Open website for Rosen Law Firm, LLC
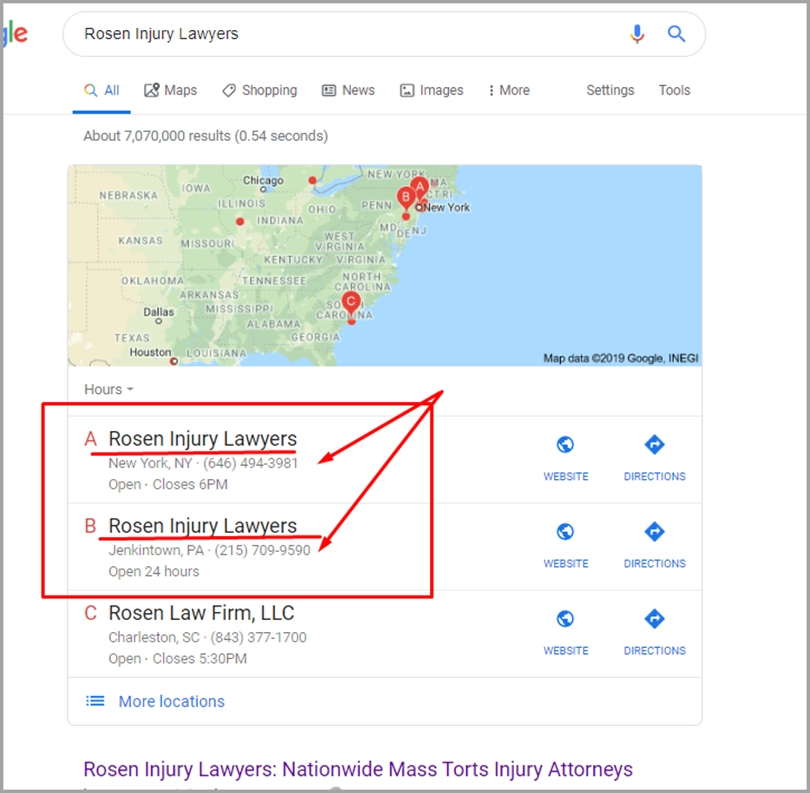810x793 pixels. [565, 631]
